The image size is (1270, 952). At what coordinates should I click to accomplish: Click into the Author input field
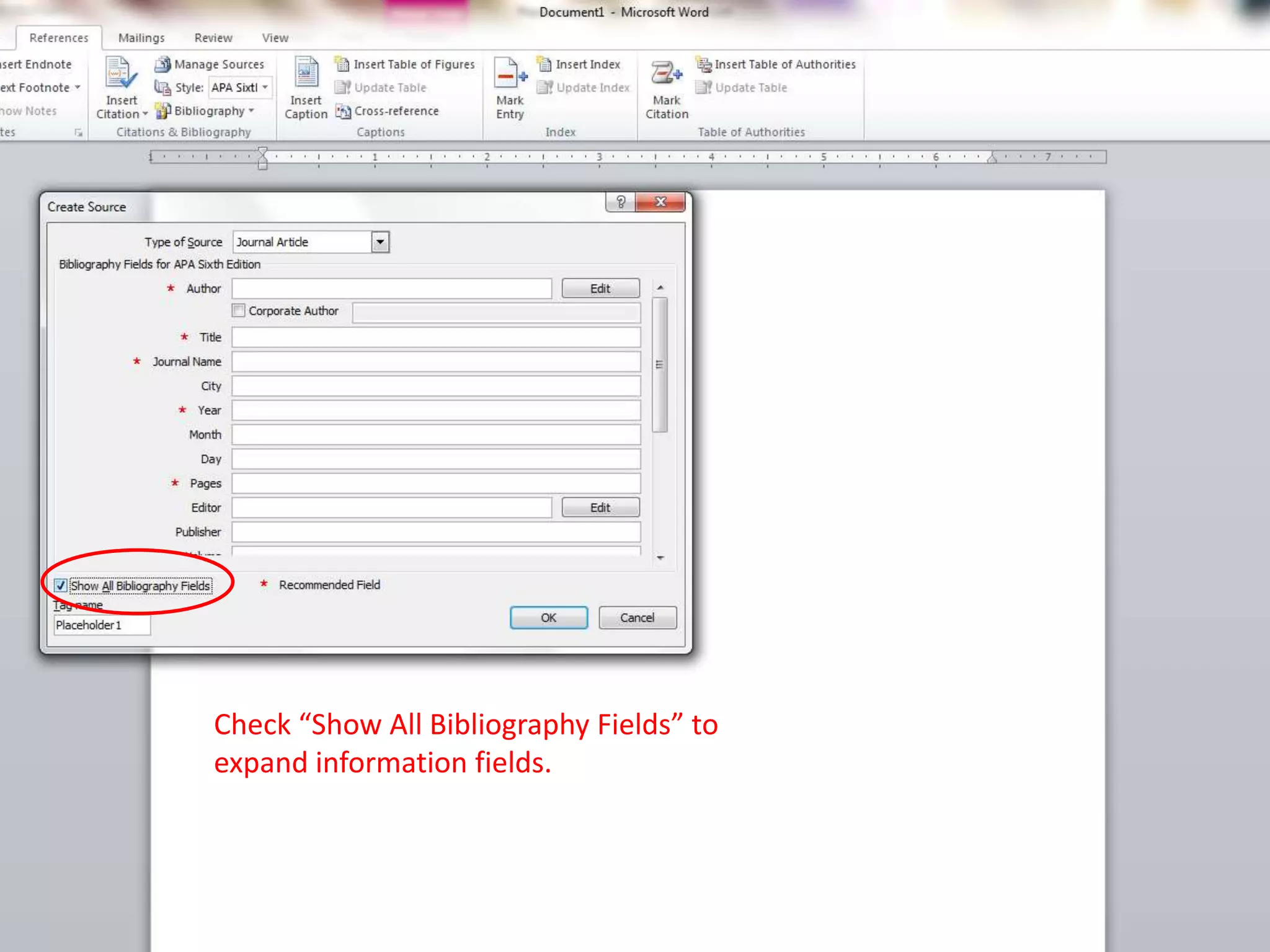(392, 288)
